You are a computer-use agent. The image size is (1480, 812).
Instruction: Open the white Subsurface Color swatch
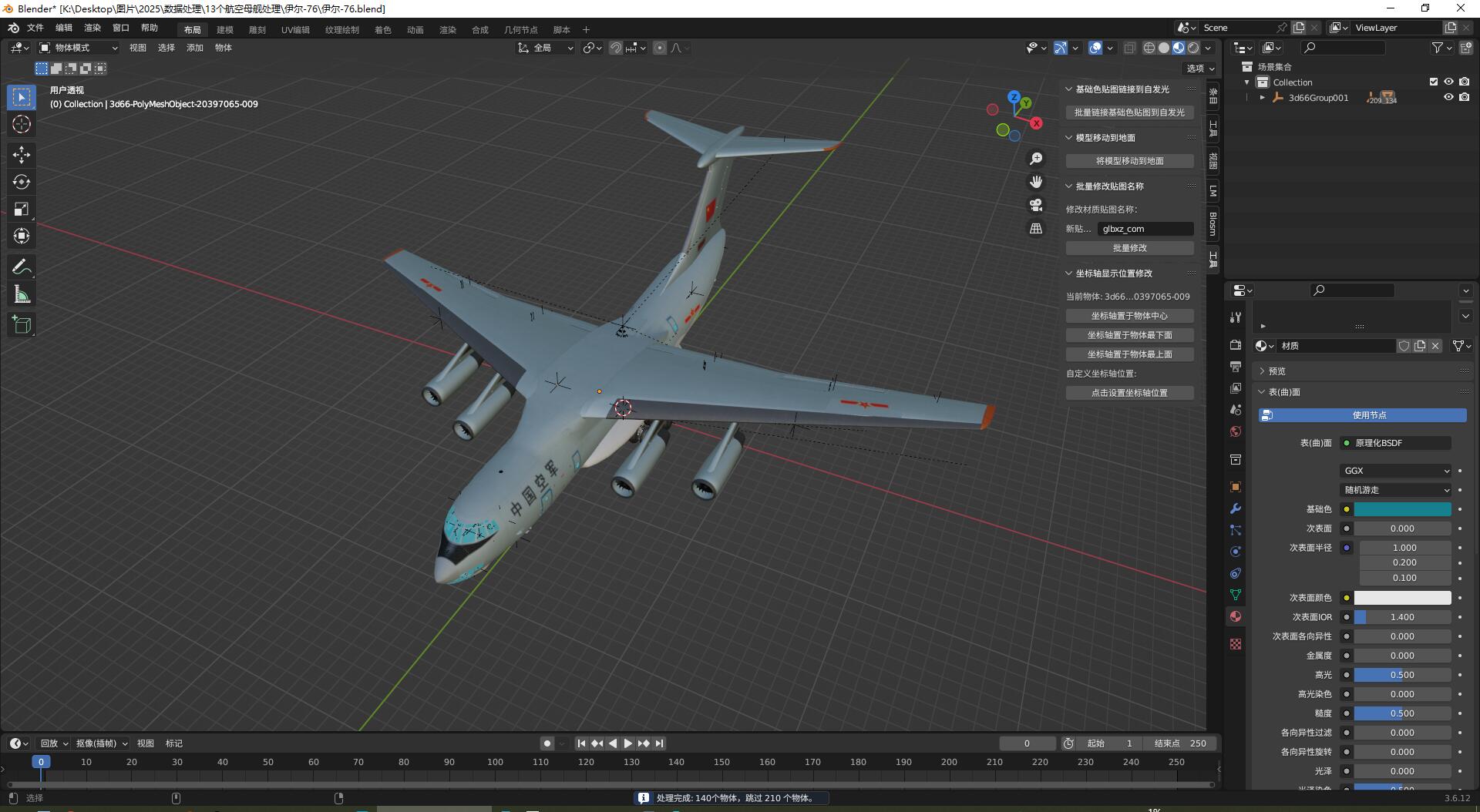click(x=1403, y=598)
